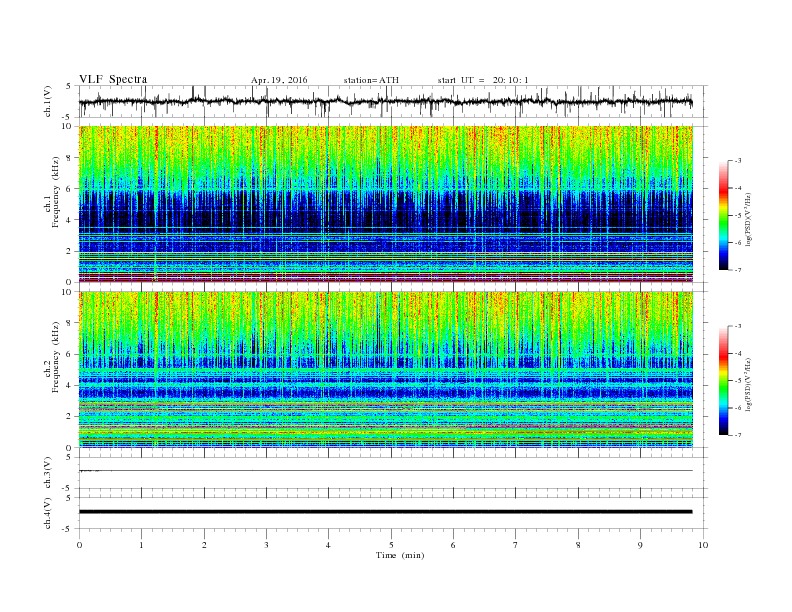This screenshot has width=792, height=612.
Task: Click the ch.1 spectrogram plot area
Action: pyautogui.click(x=386, y=204)
